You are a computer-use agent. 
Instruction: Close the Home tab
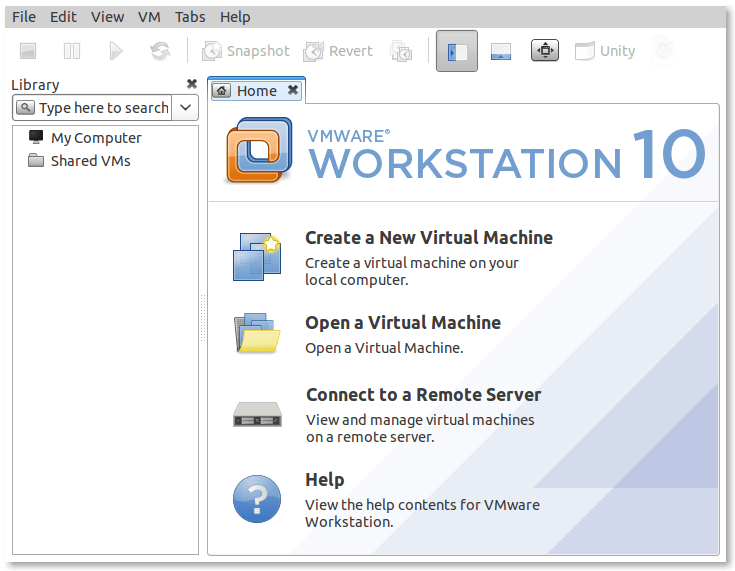(292, 90)
